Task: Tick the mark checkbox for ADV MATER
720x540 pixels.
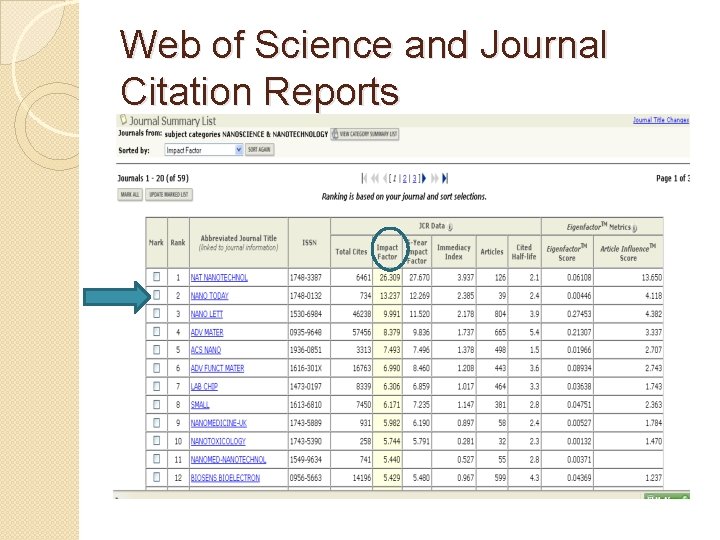Action: [x=157, y=331]
